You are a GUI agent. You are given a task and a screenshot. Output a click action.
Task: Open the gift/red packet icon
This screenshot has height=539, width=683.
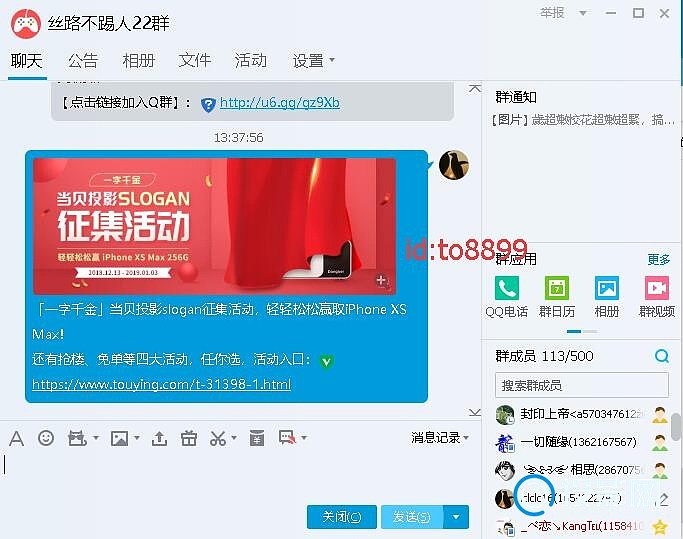pyautogui.click(x=189, y=438)
